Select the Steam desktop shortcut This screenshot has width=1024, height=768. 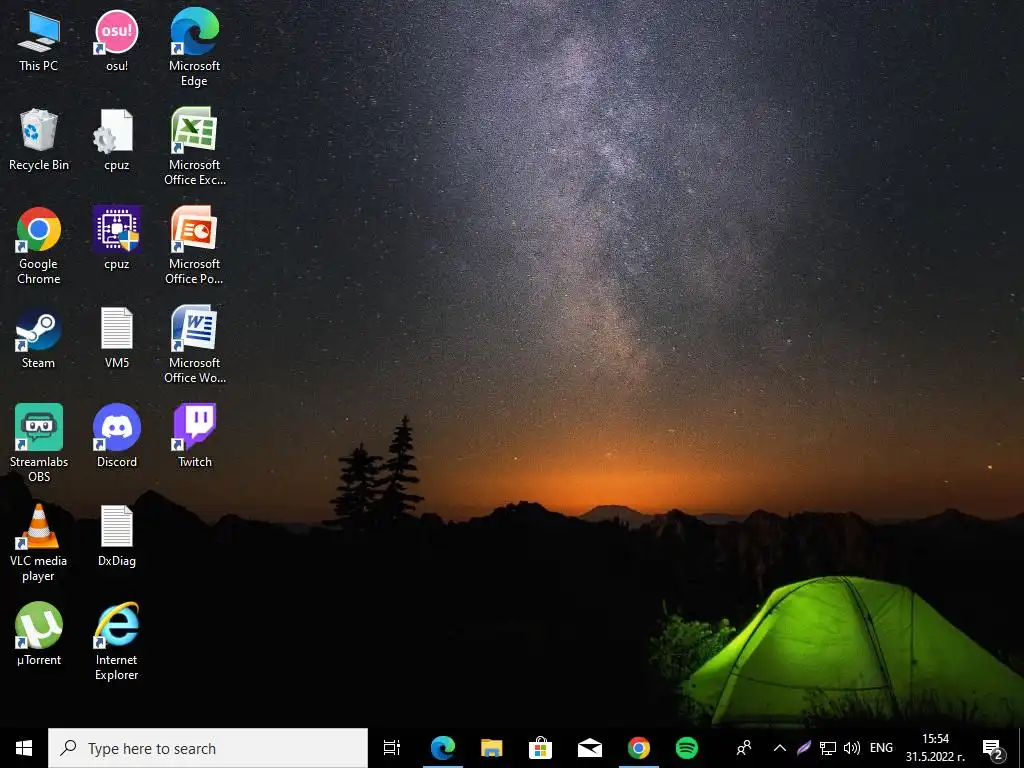click(39, 338)
